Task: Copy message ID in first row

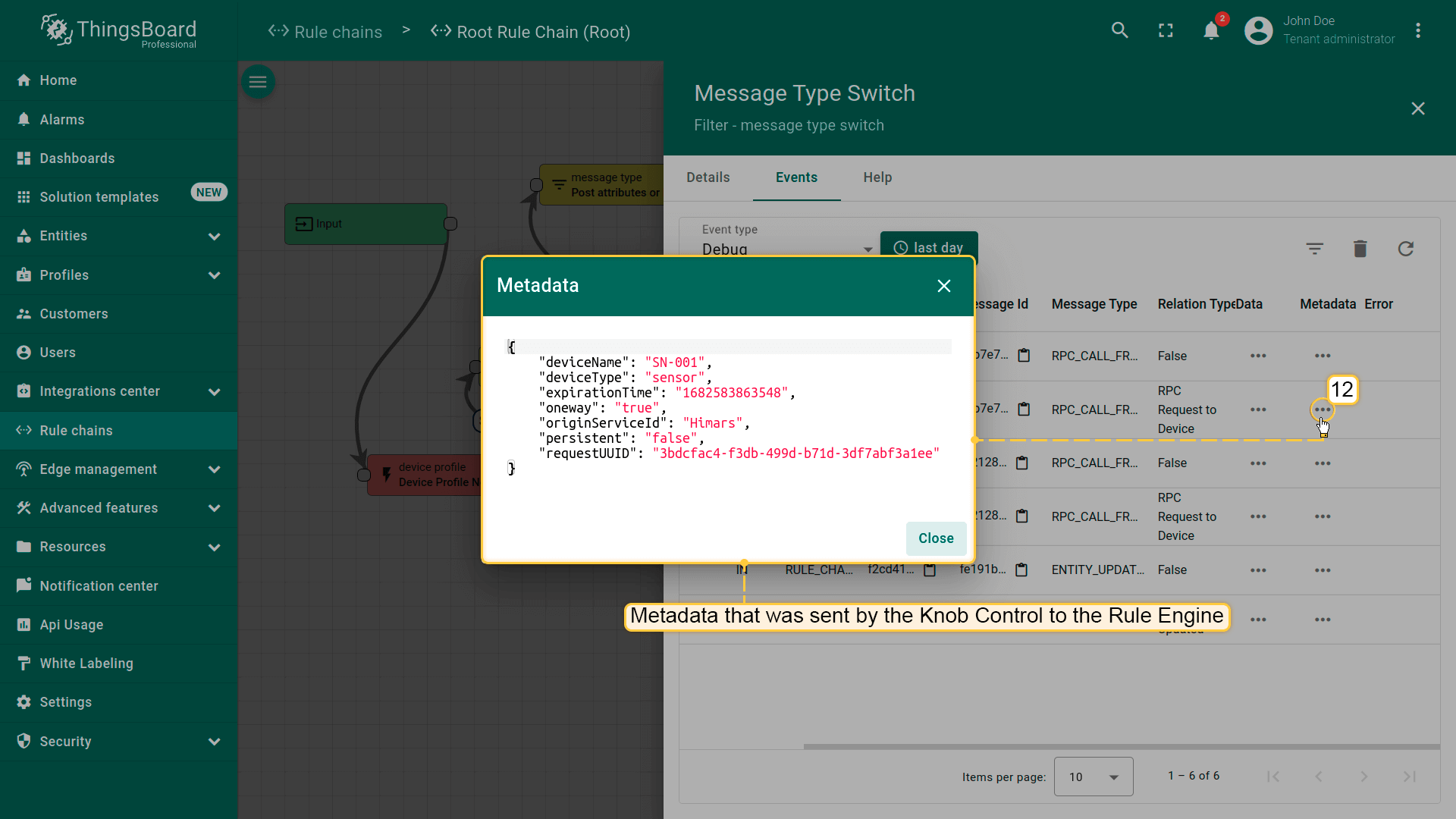Action: (1024, 356)
